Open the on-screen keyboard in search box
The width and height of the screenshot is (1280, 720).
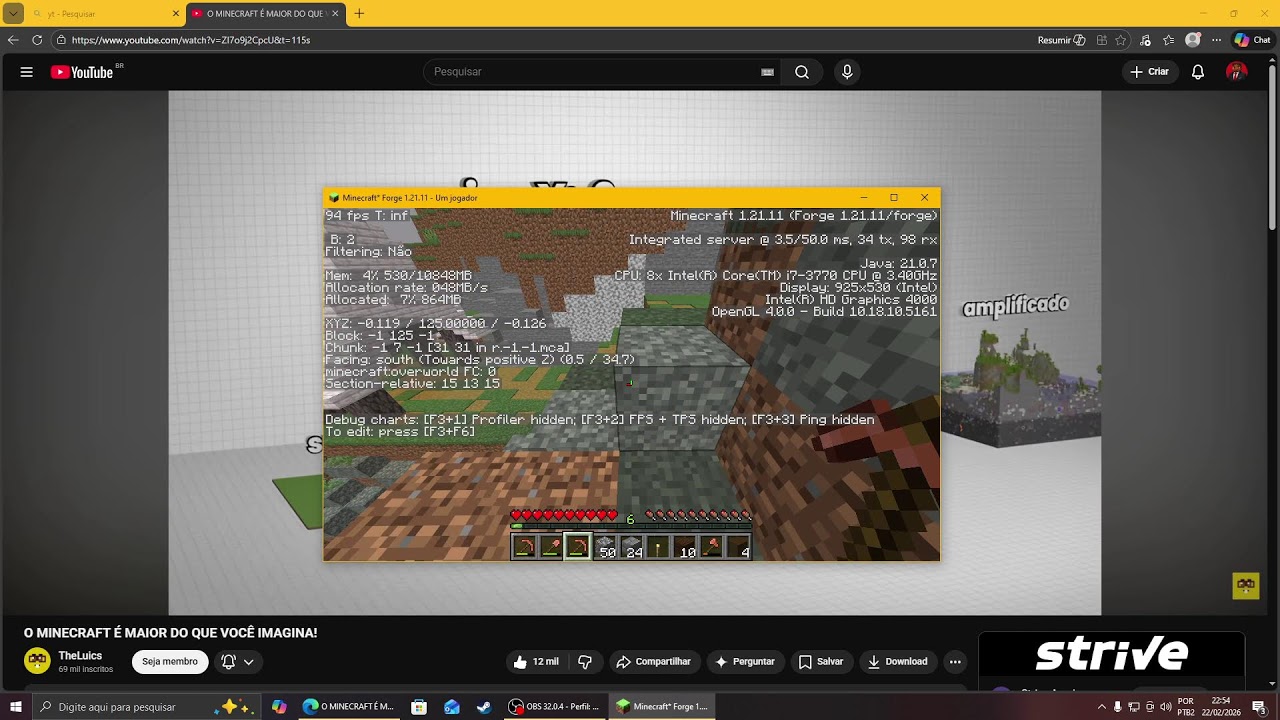coord(768,72)
